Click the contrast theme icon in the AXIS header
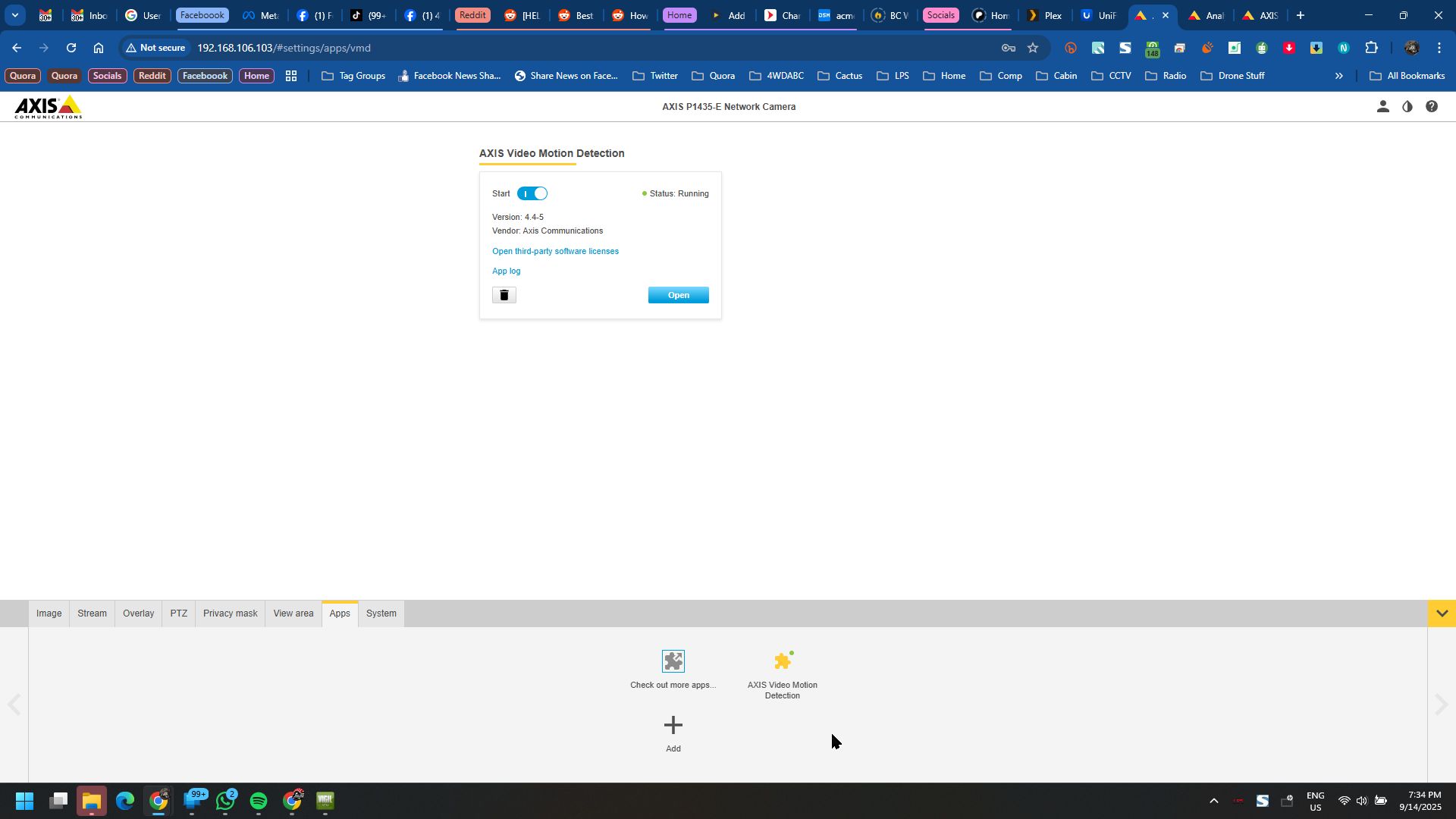The height and width of the screenshot is (819, 1456). click(1407, 107)
